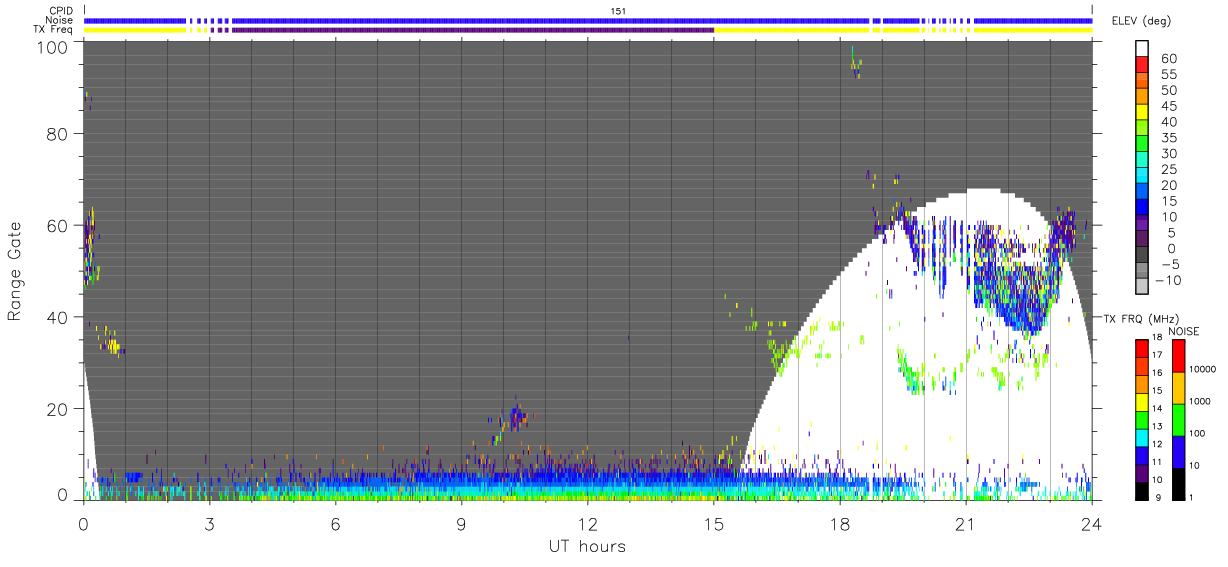
Task: Click x-axis tick label '18'
Action: pyautogui.click(x=839, y=524)
